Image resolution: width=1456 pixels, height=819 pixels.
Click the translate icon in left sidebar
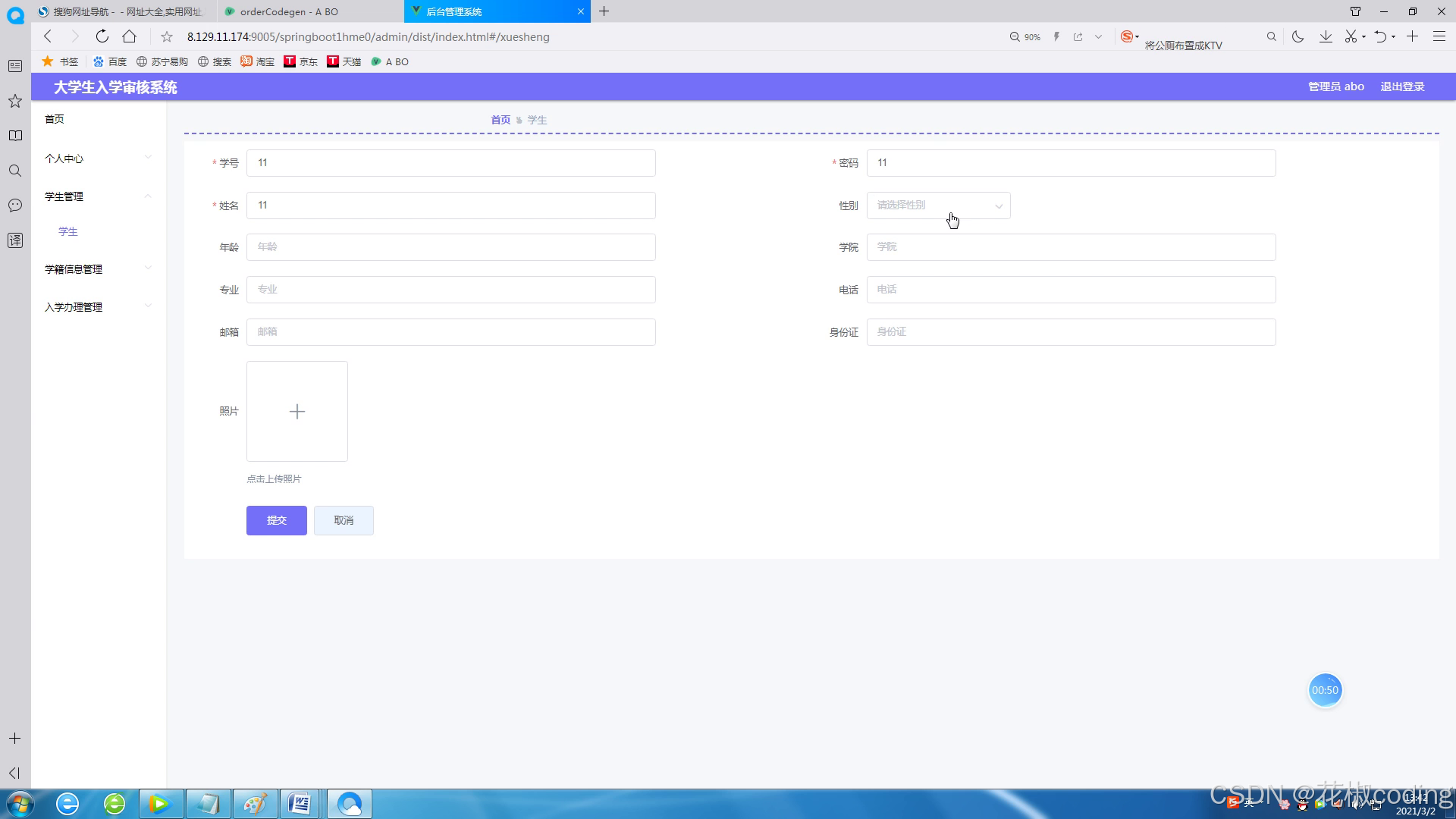(15, 240)
